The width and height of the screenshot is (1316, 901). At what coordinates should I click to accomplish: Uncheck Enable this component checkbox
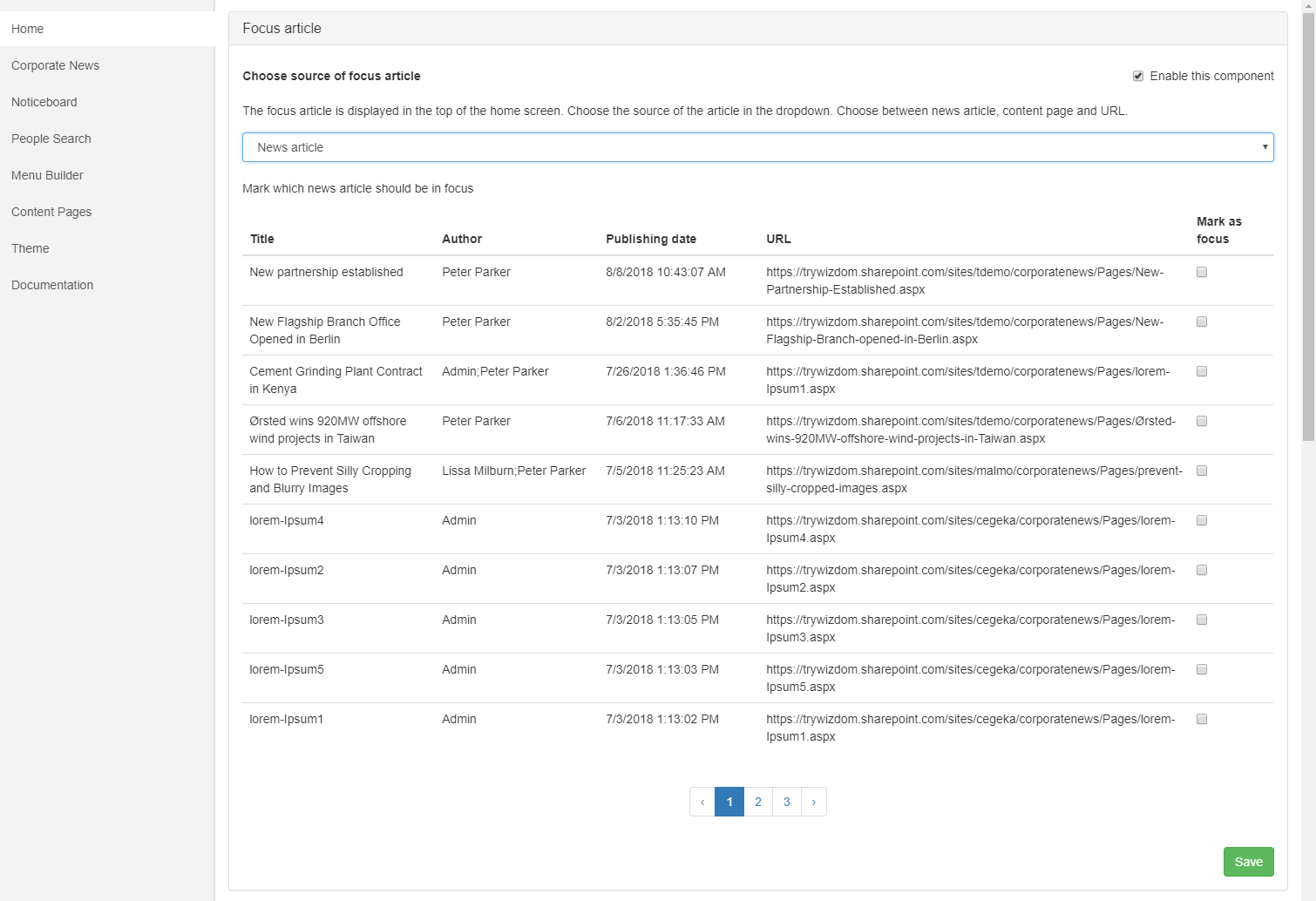click(x=1138, y=76)
